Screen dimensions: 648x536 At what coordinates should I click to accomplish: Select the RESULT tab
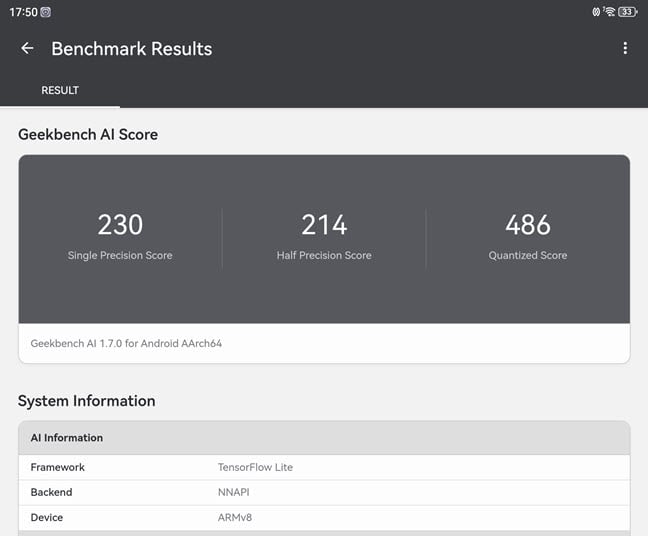point(60,90)
